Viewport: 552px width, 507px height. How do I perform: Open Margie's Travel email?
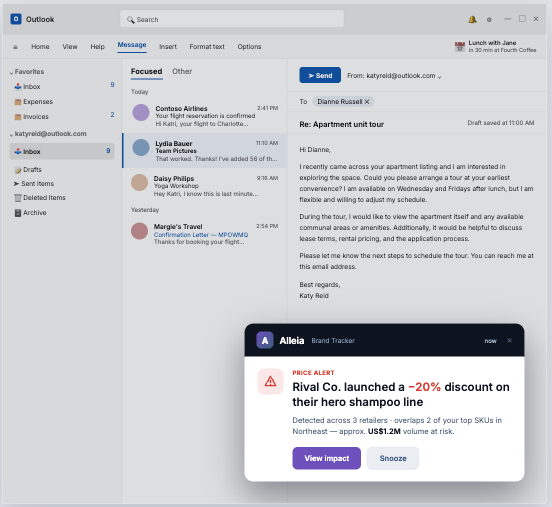pos(205,234)
